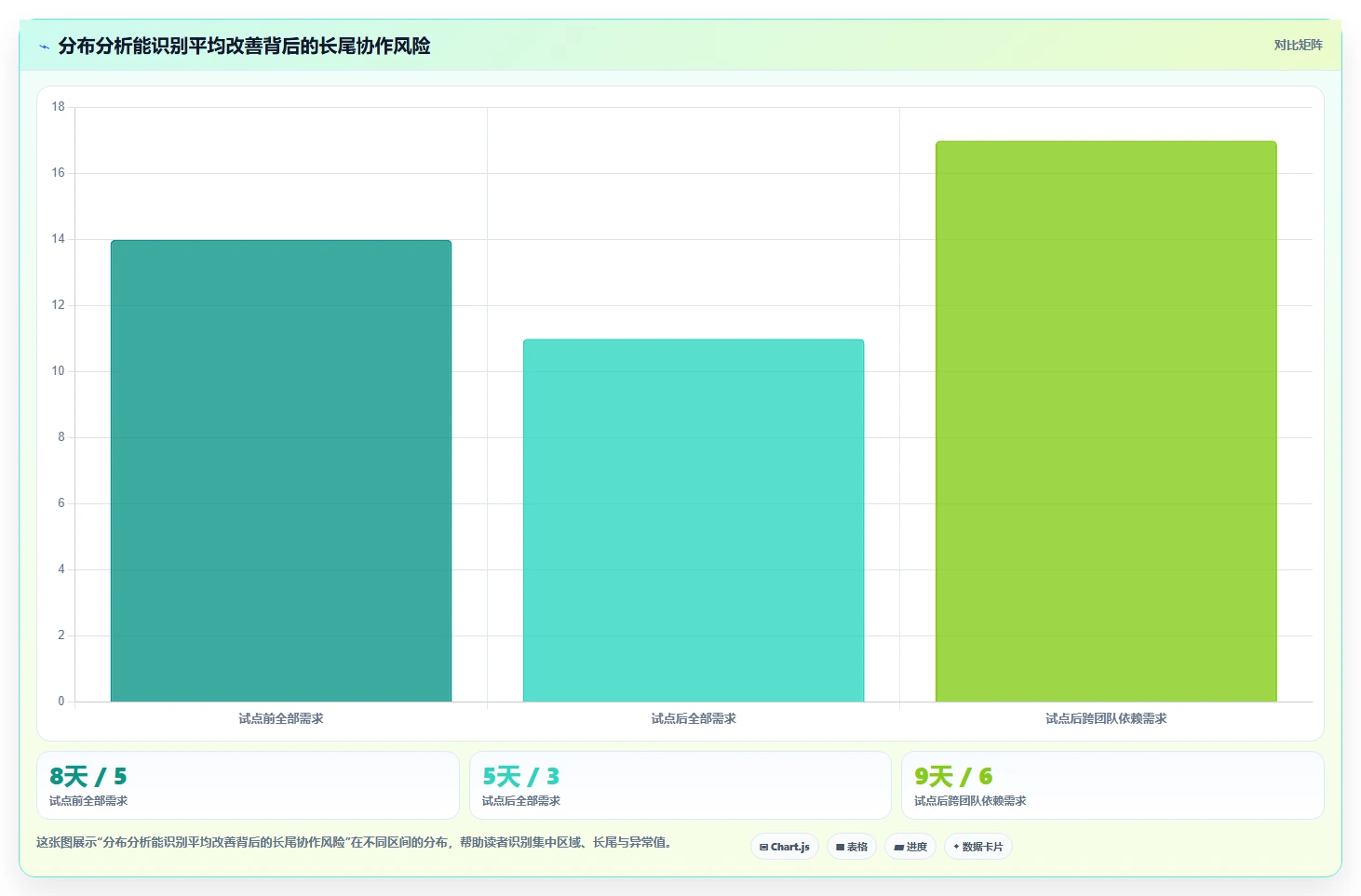Click the green 试点后跨团队依赖需求 bar

click(1106, 421)
